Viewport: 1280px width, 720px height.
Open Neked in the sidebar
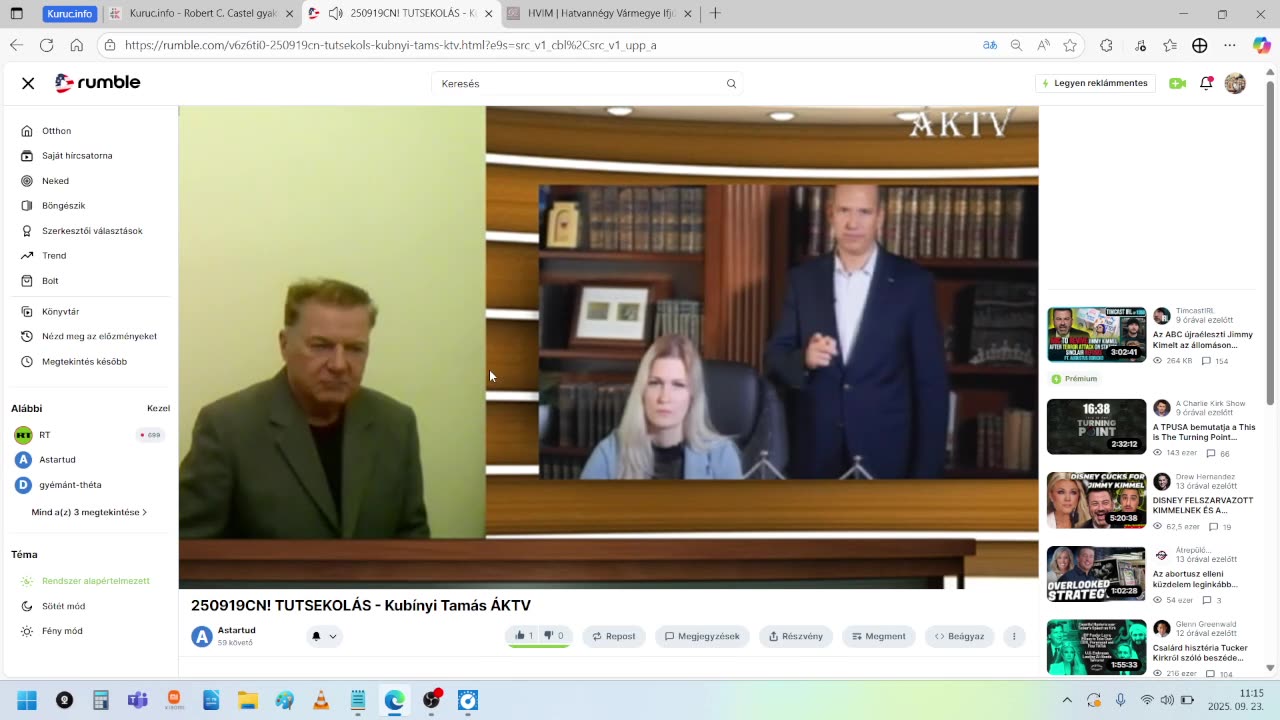[55, 181]
